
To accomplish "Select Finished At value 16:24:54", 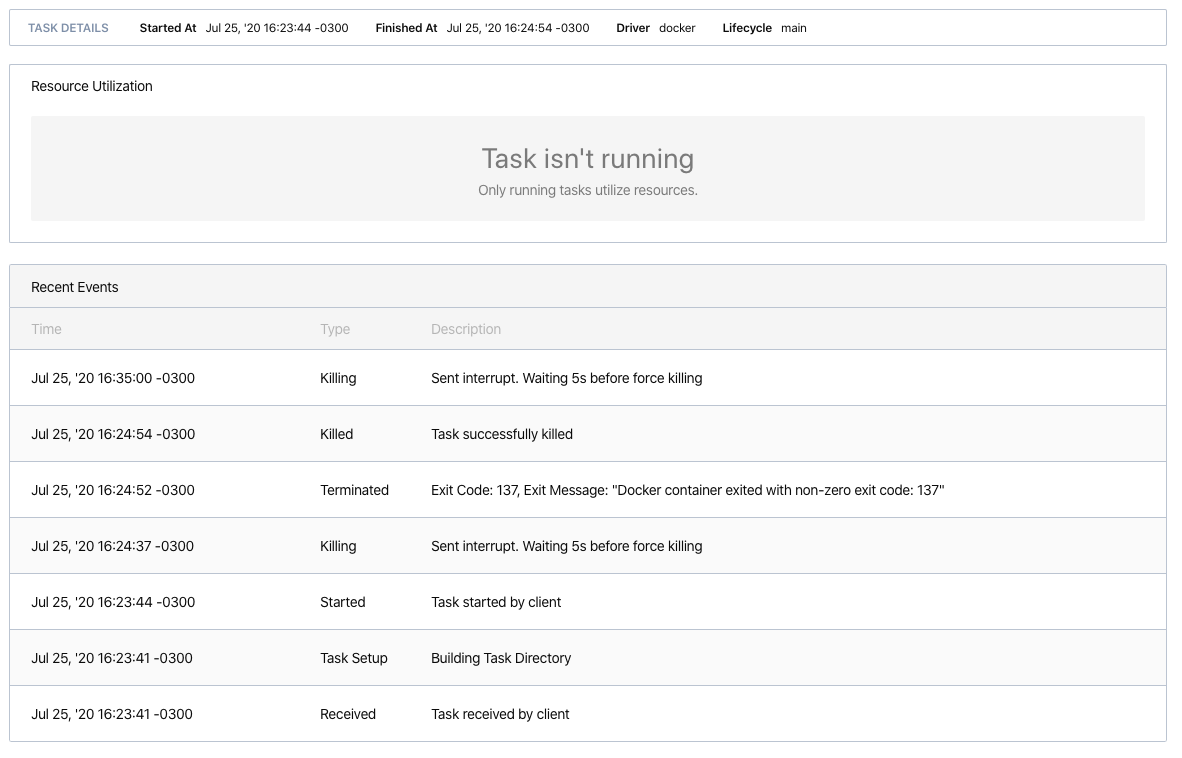I will pyautogui.click(x=518, y=28).
